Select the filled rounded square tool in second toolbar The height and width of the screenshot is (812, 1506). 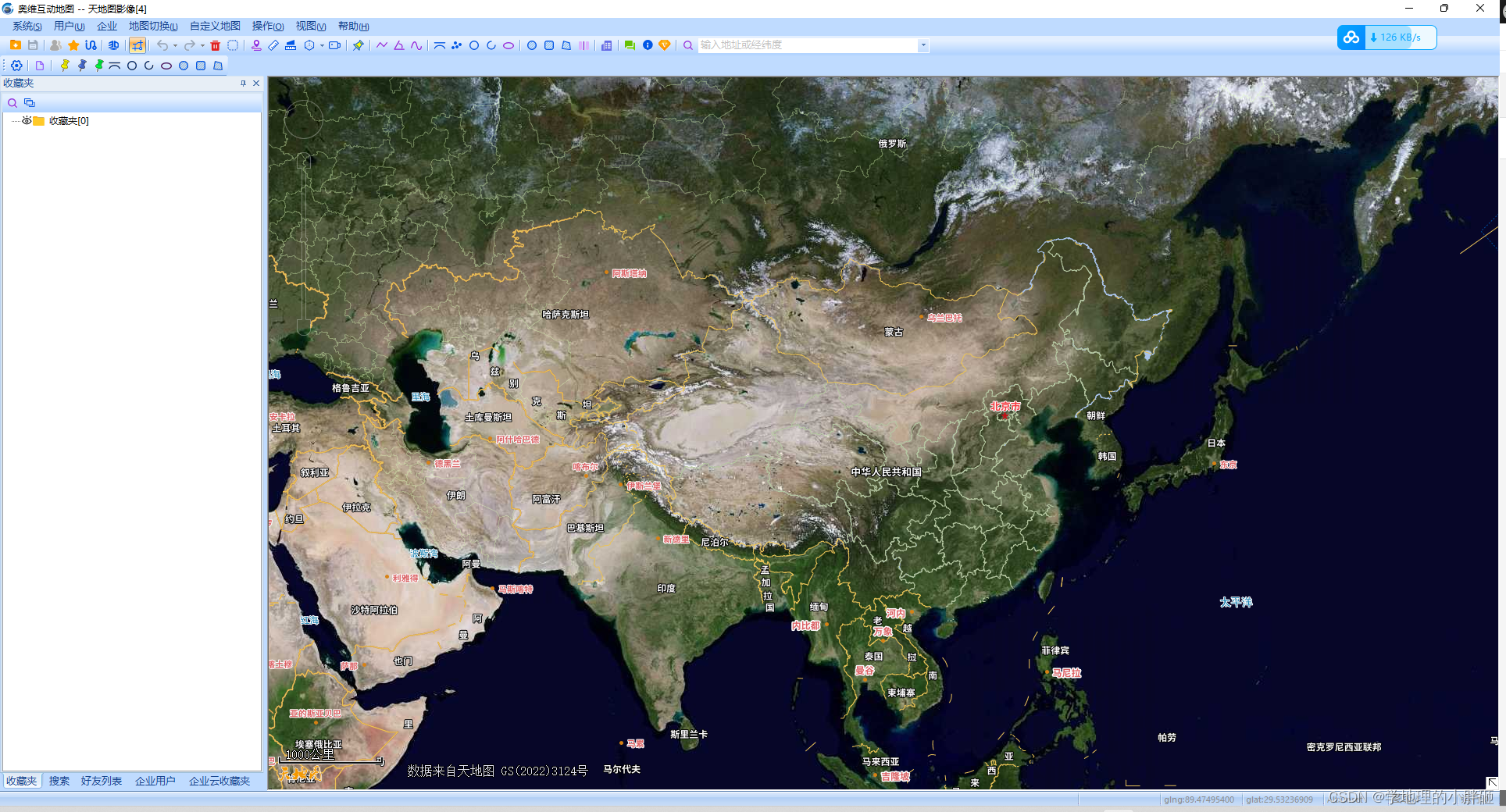click(x=201, y=66)
